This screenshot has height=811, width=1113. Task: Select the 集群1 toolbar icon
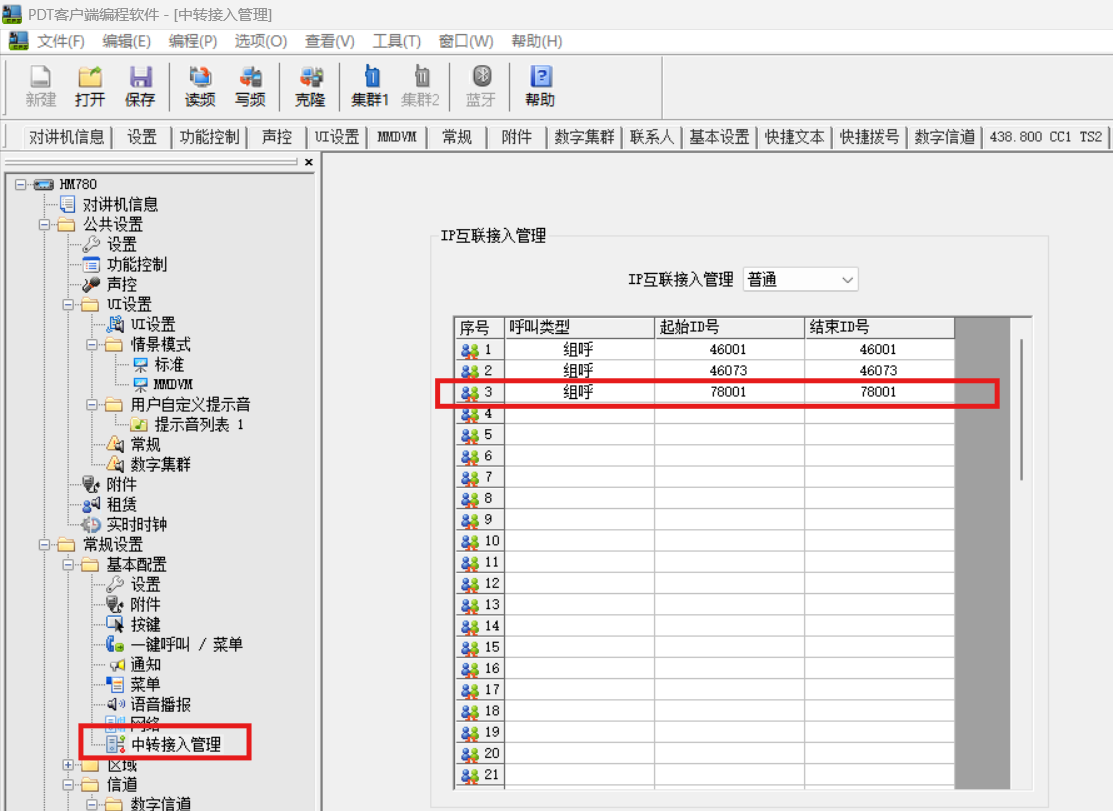click(x=370, y=86)
